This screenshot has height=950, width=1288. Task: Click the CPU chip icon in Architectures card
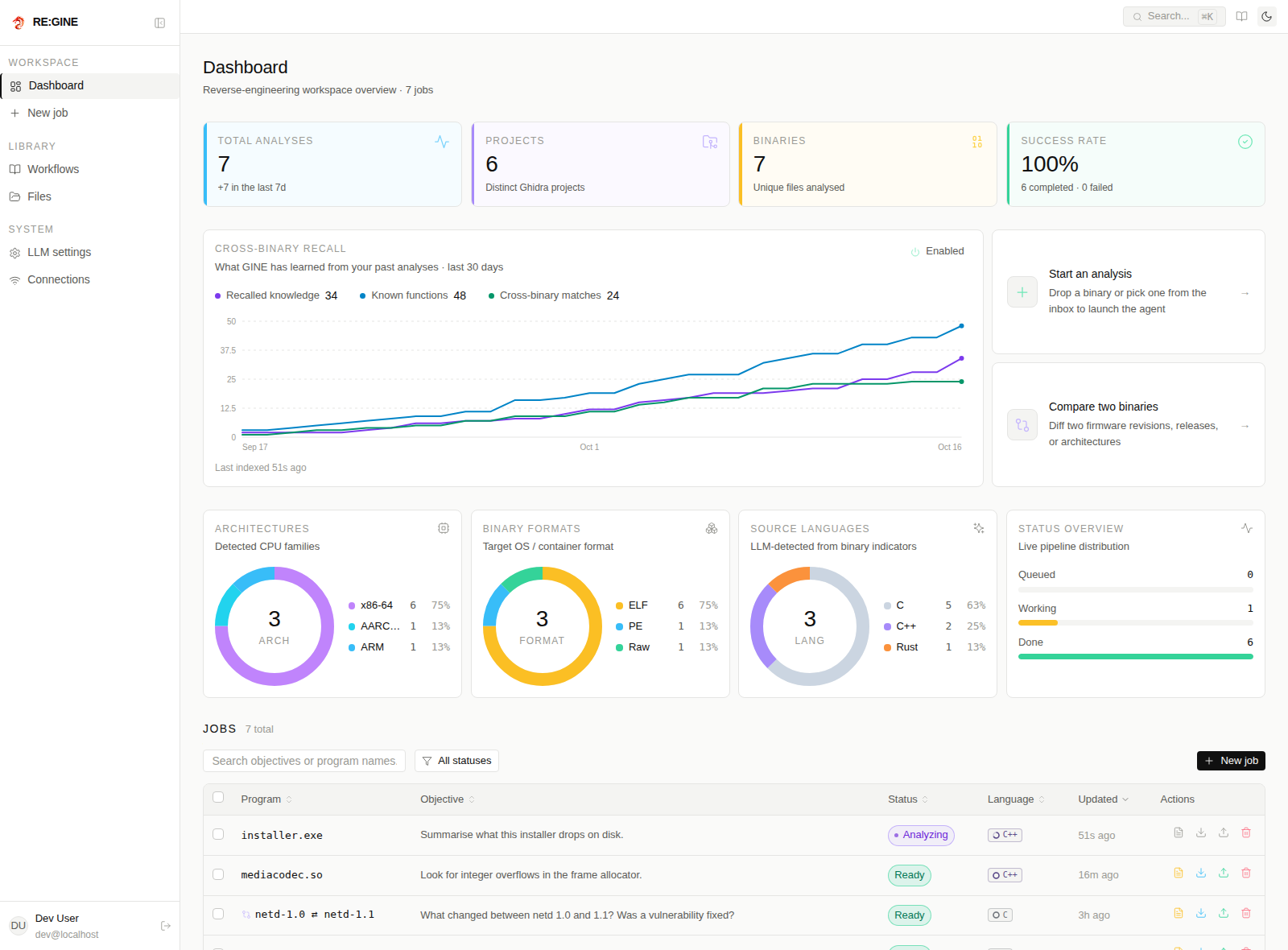[x=444, y=528]
